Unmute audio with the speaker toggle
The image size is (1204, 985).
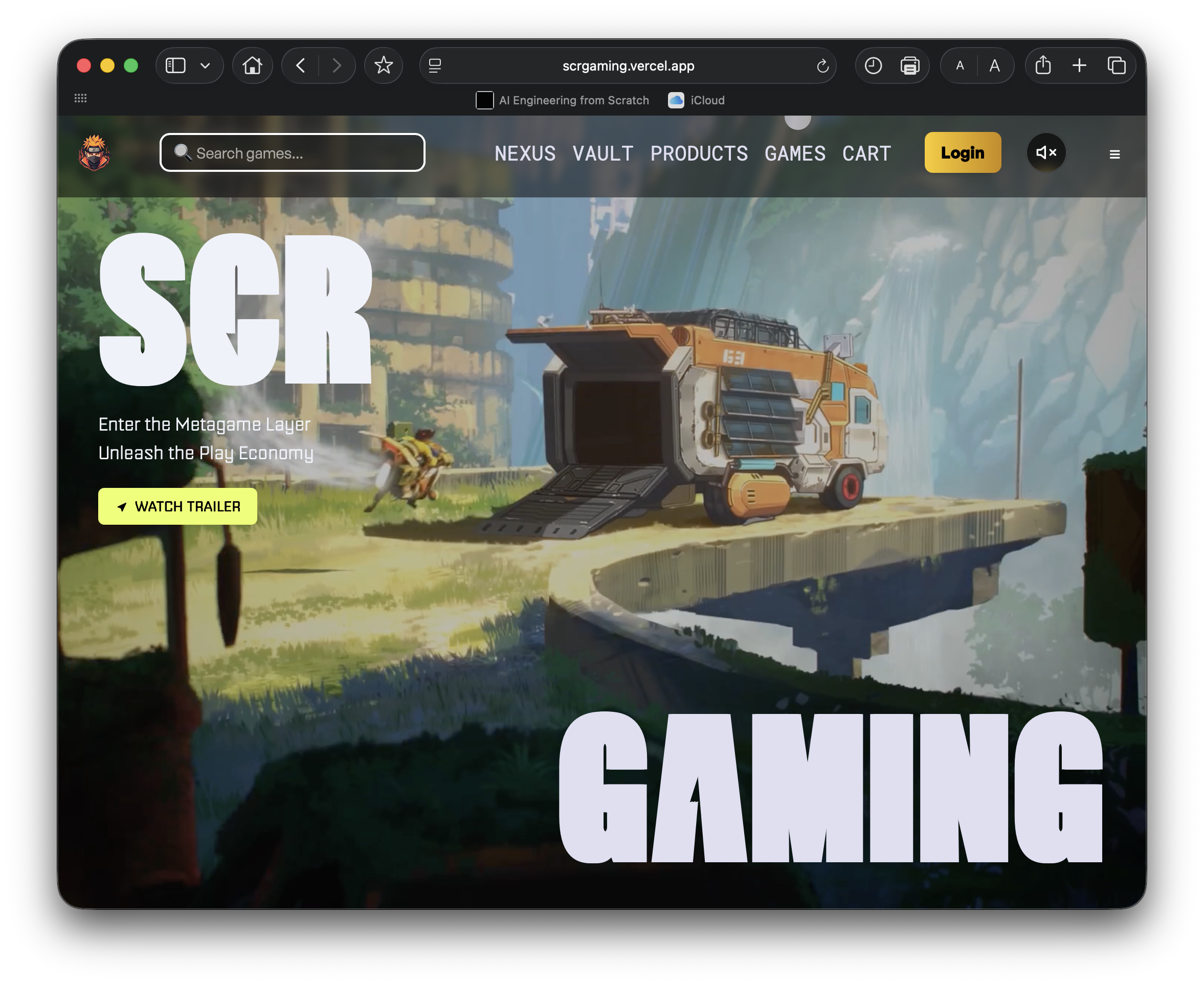click(x=1046, y=152)
